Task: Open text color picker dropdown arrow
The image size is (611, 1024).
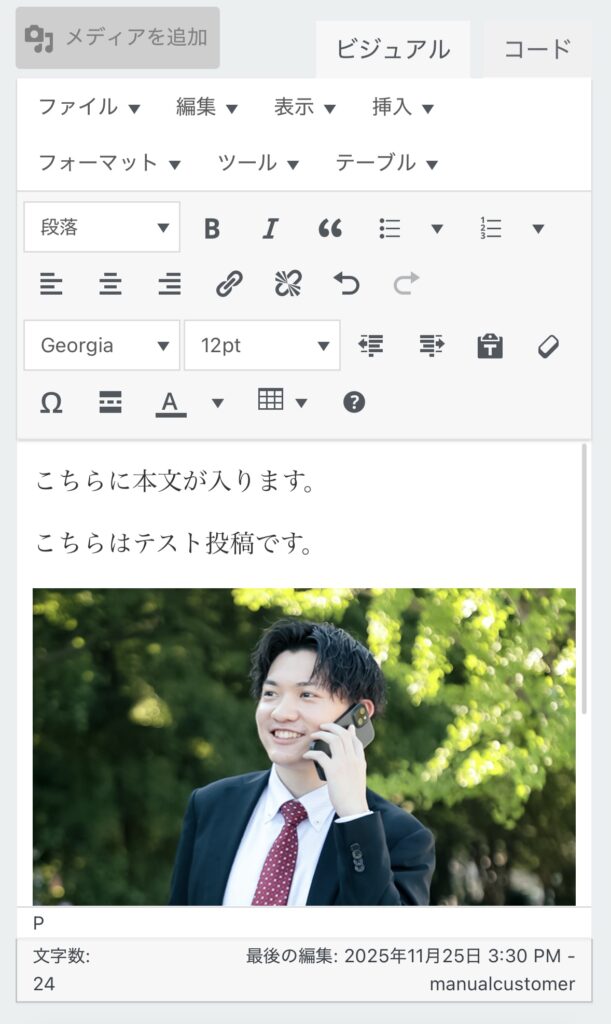Action: coord(218,402)
